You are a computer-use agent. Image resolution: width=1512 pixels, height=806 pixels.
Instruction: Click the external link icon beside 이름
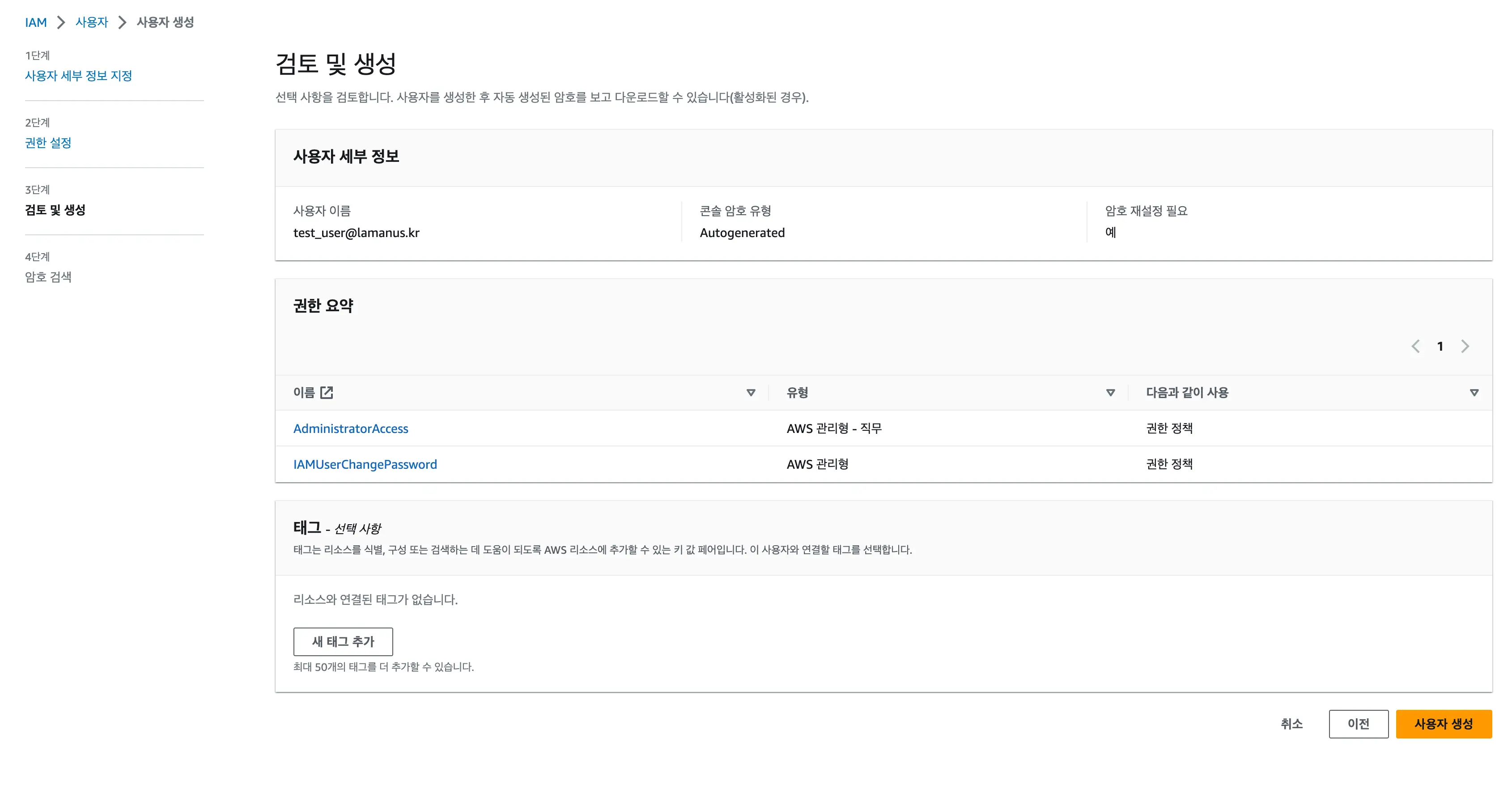pyautogui.click(x=327, y=393)
